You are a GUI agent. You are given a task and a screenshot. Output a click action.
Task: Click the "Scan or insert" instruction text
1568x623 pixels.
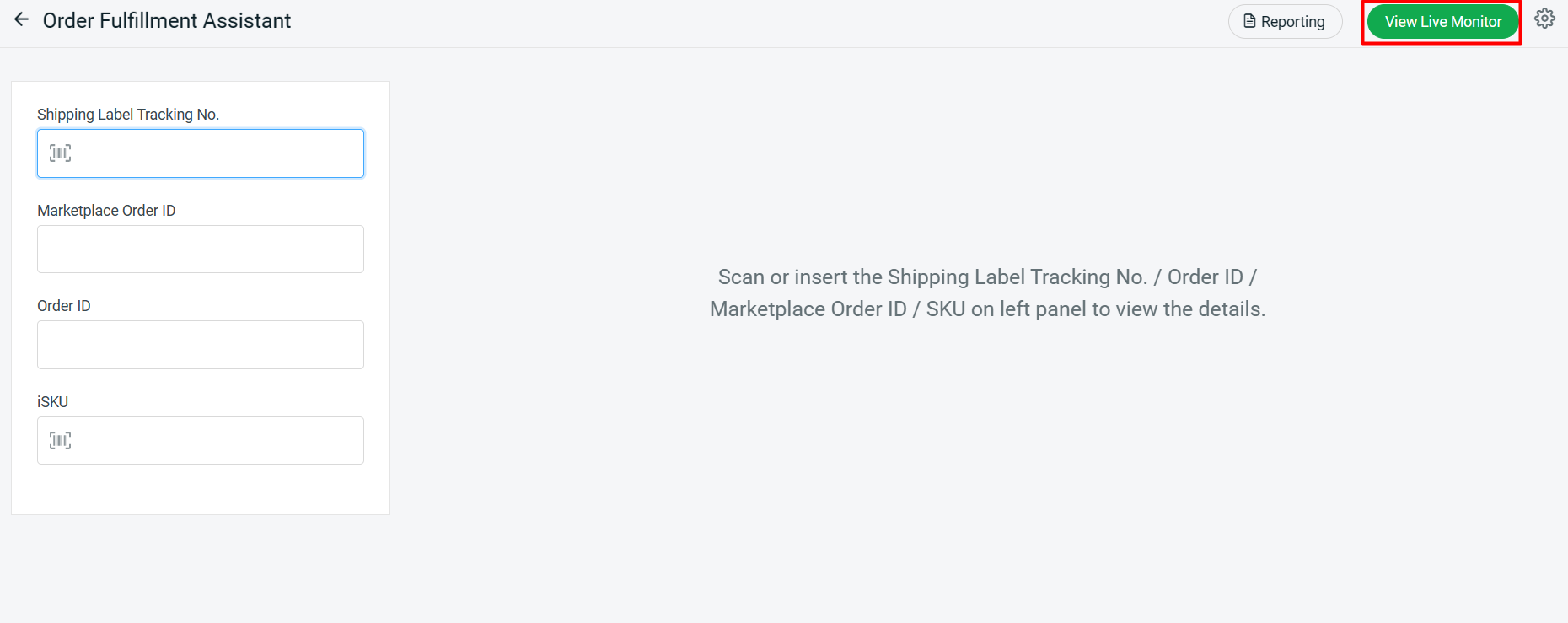(987, 277)
